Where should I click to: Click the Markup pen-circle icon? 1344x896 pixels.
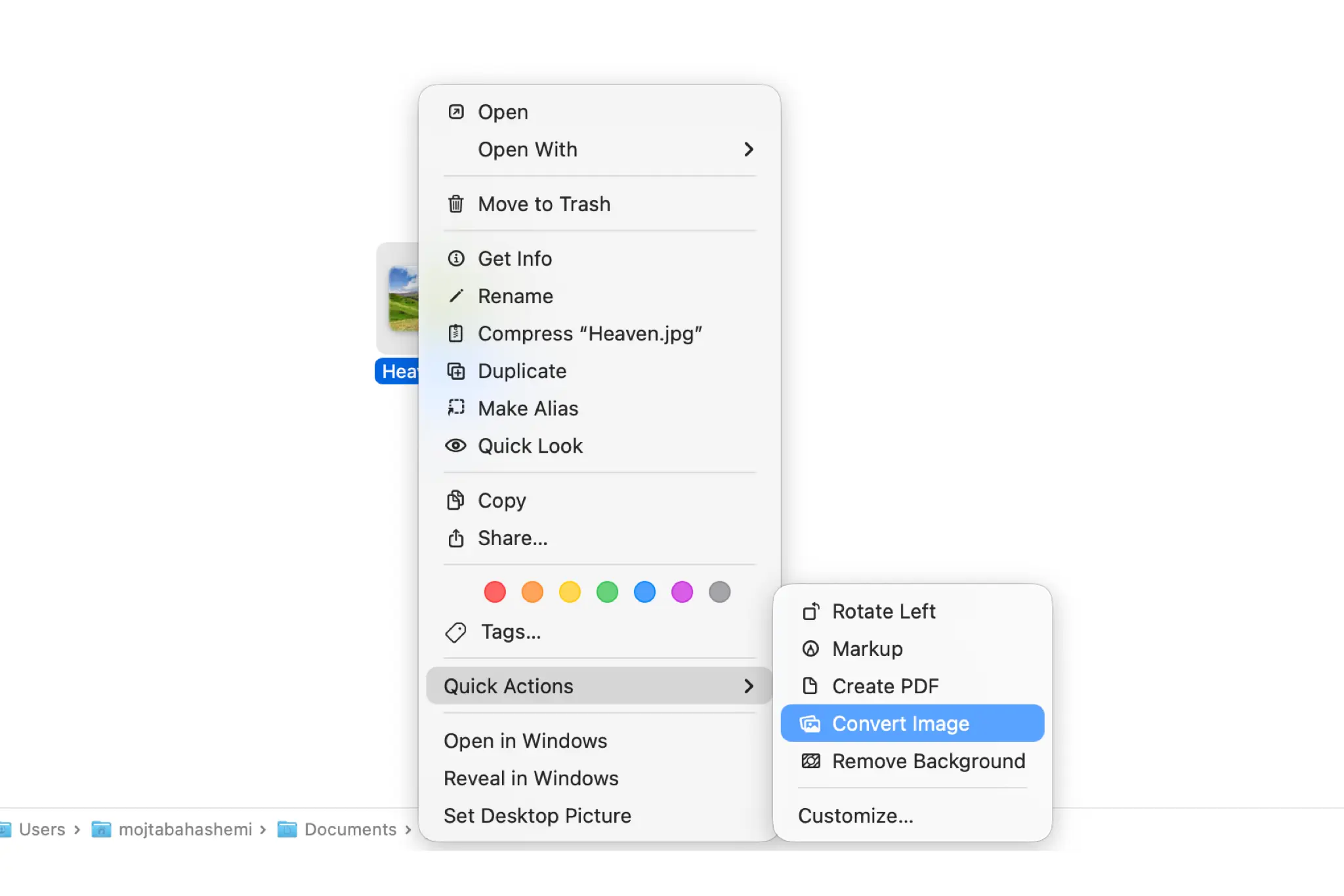tap(811, 649)
